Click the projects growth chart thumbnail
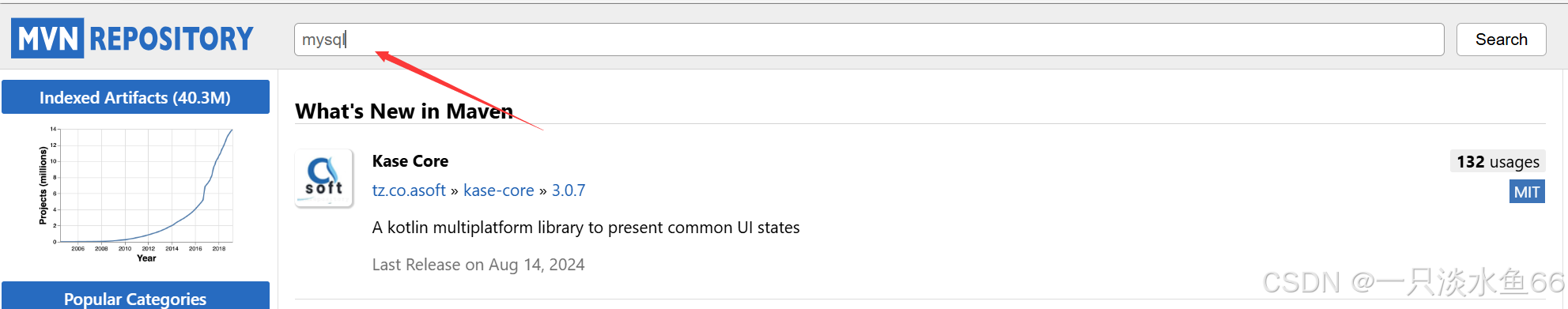This screenshot has height=309, width=1568. (136, 194)
